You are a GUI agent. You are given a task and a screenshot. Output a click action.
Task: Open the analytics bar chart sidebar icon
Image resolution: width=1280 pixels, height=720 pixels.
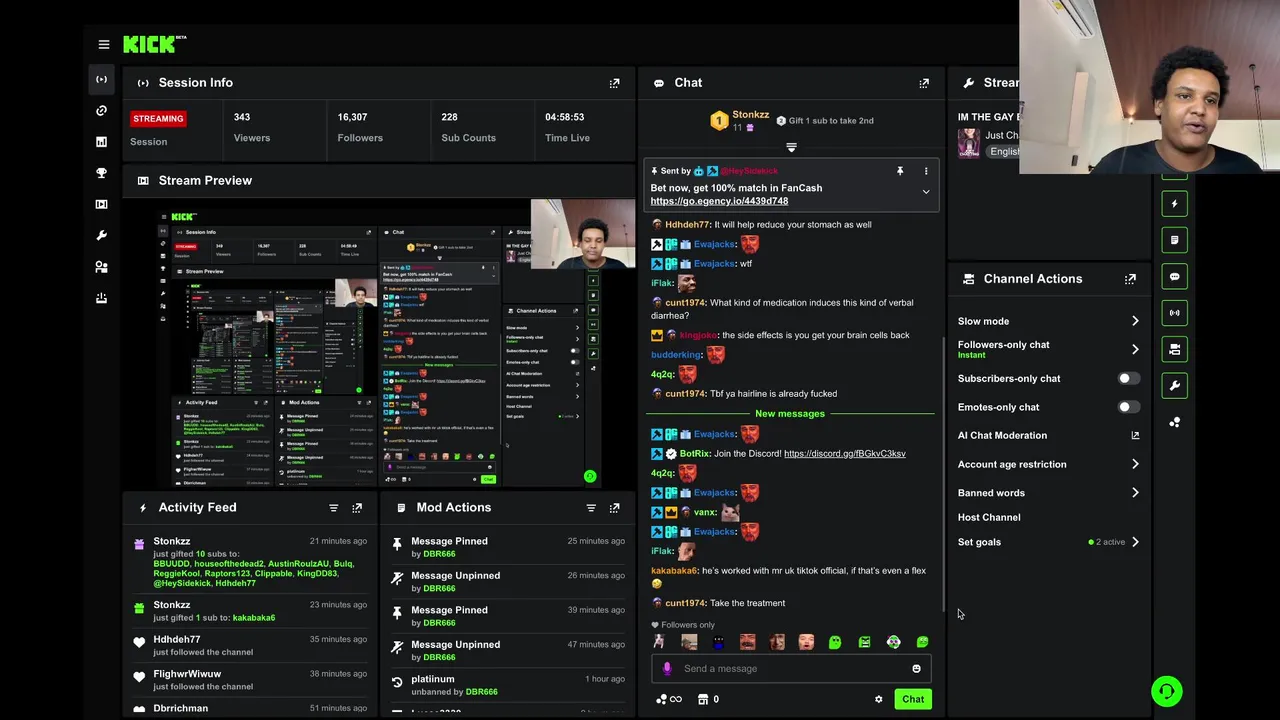[x=101, y=142]
